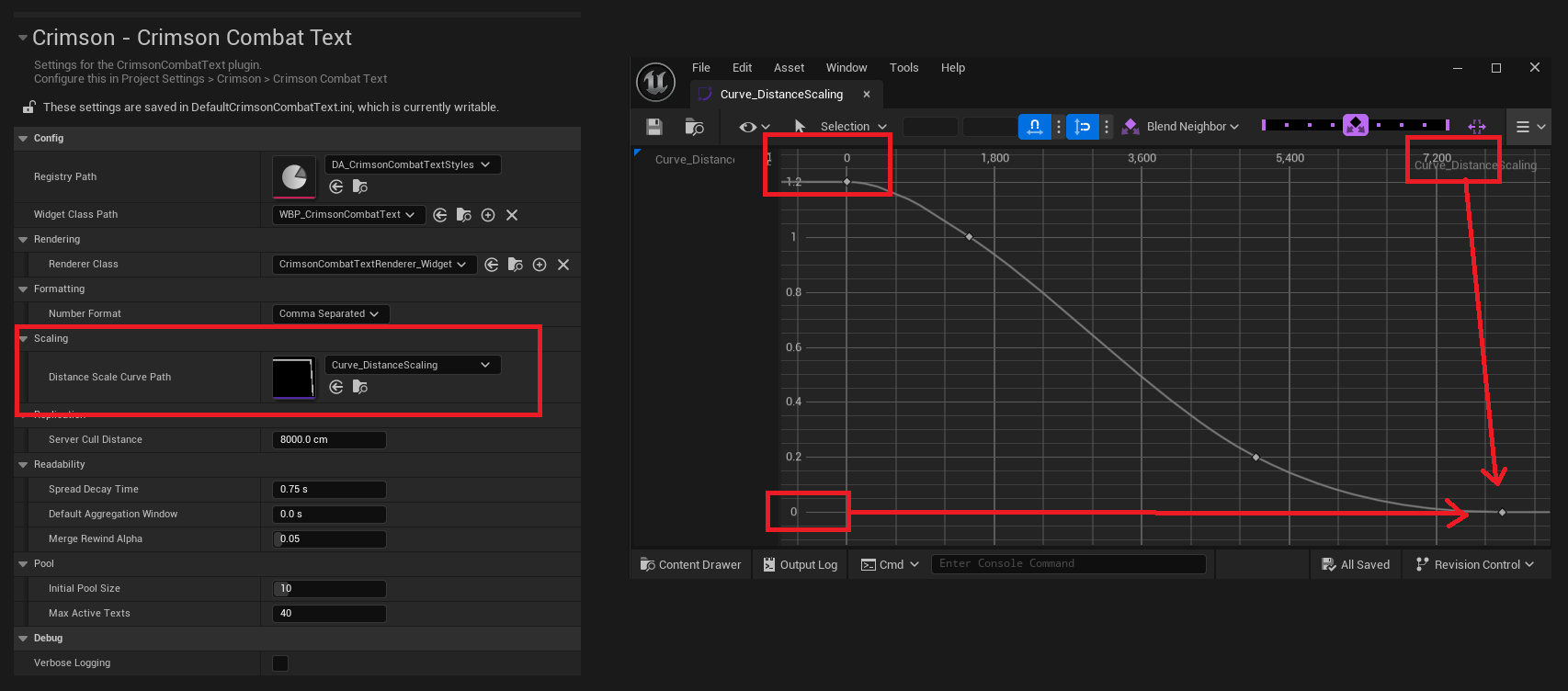1568x691 pixels.
Task: Open the Edit menu
Action: click(742, 68)
